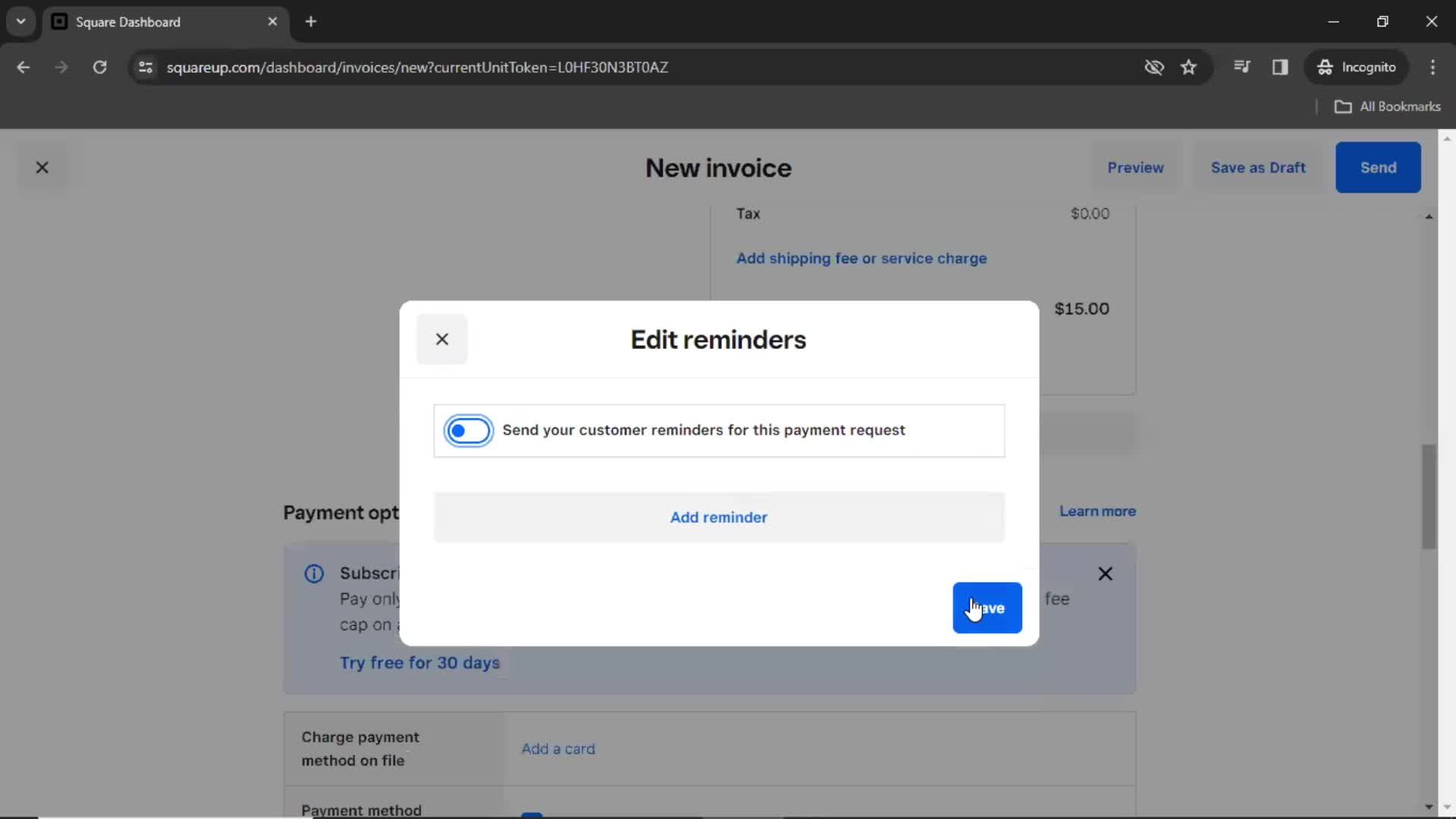Reload the current page

[99, 67]
